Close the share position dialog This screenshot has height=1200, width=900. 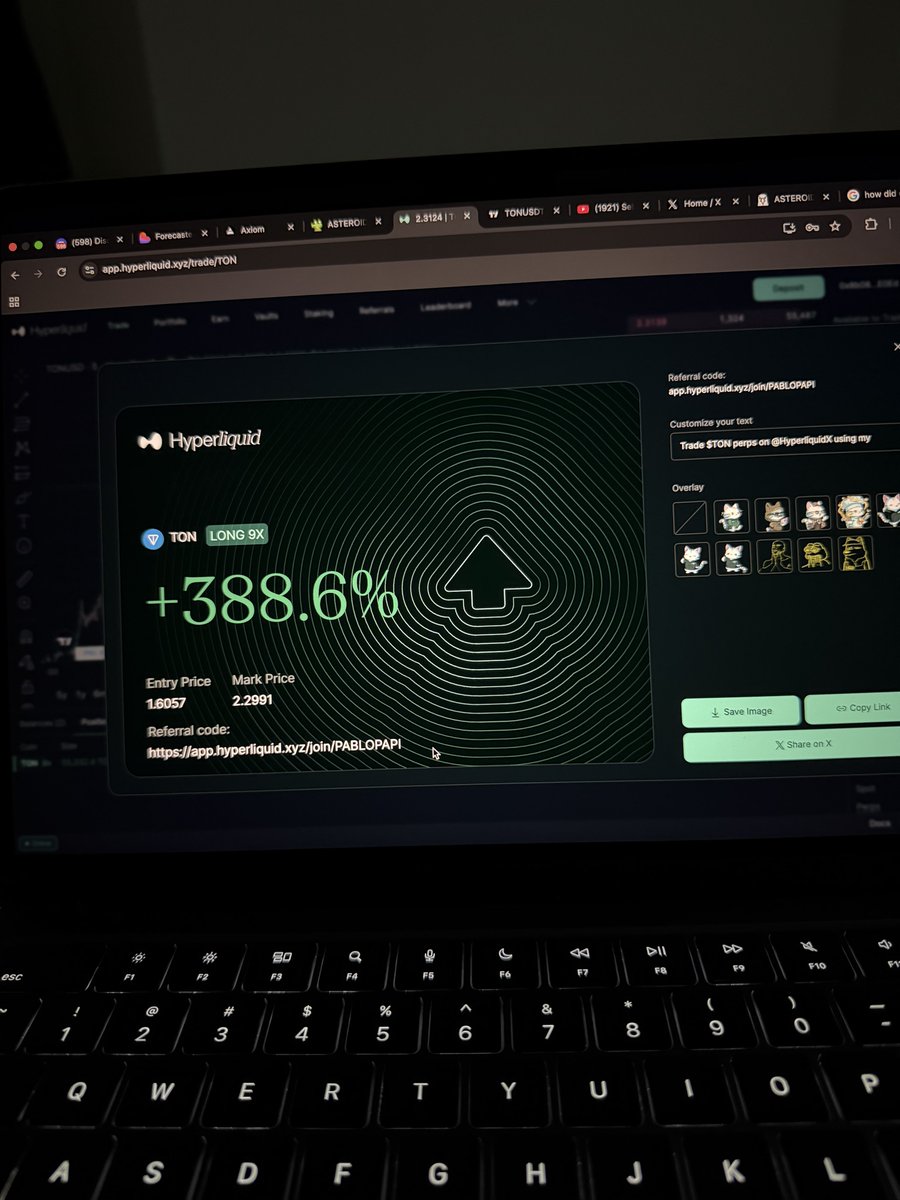click(x=895, y=346)
